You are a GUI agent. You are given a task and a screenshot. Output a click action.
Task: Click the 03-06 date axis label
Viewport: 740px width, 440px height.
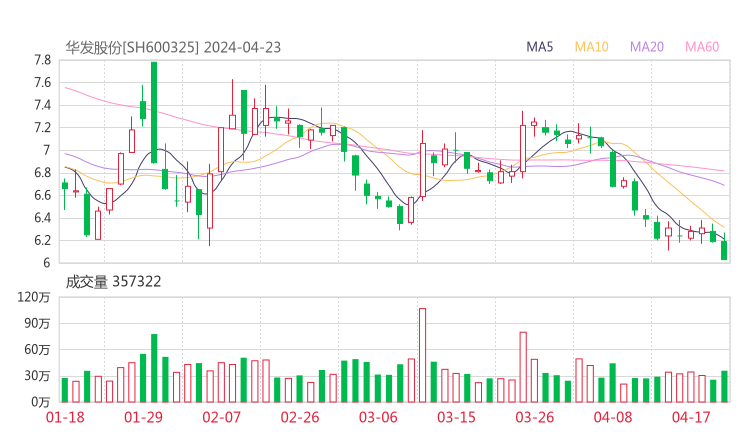pos(378,417)
